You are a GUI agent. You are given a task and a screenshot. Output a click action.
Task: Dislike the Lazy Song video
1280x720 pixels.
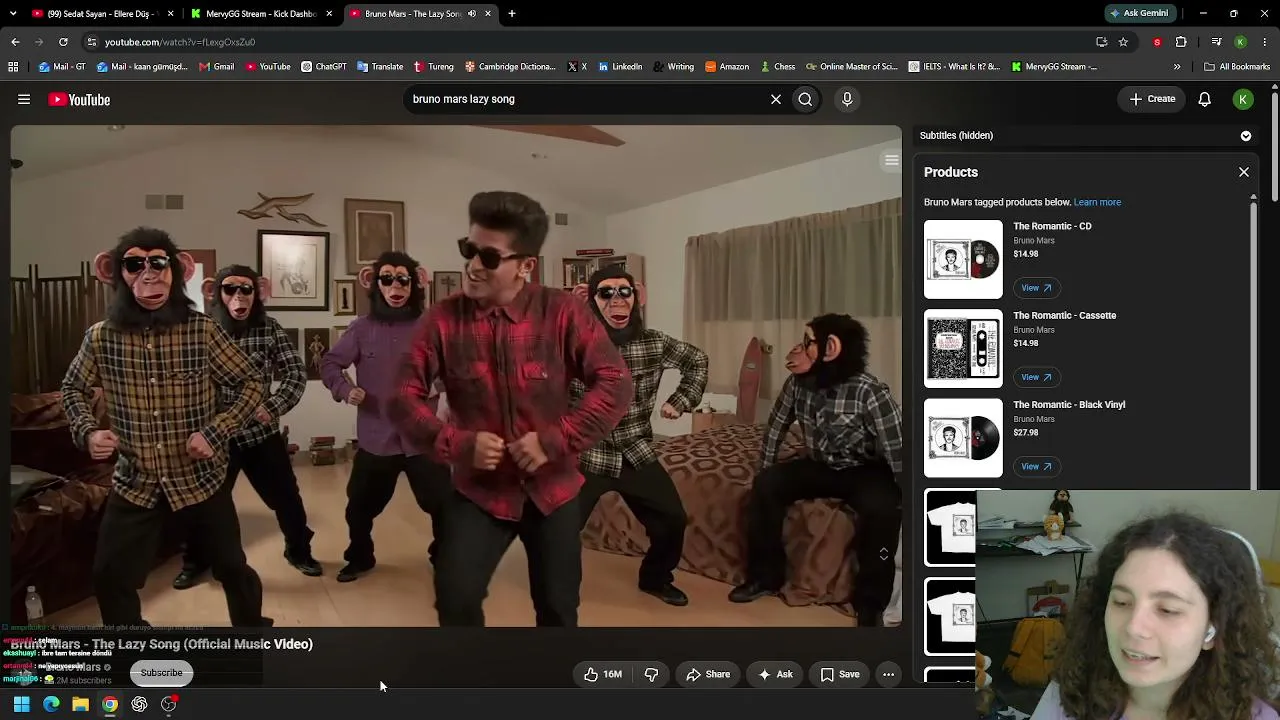pyautogui.click(x=651, y=674)
